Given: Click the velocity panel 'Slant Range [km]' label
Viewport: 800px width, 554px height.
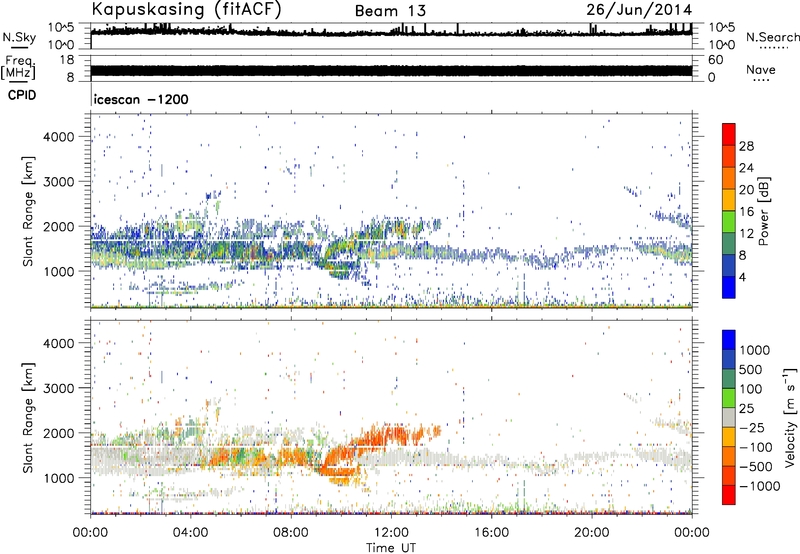Looking at the screenshot, I should click(28, 417).
